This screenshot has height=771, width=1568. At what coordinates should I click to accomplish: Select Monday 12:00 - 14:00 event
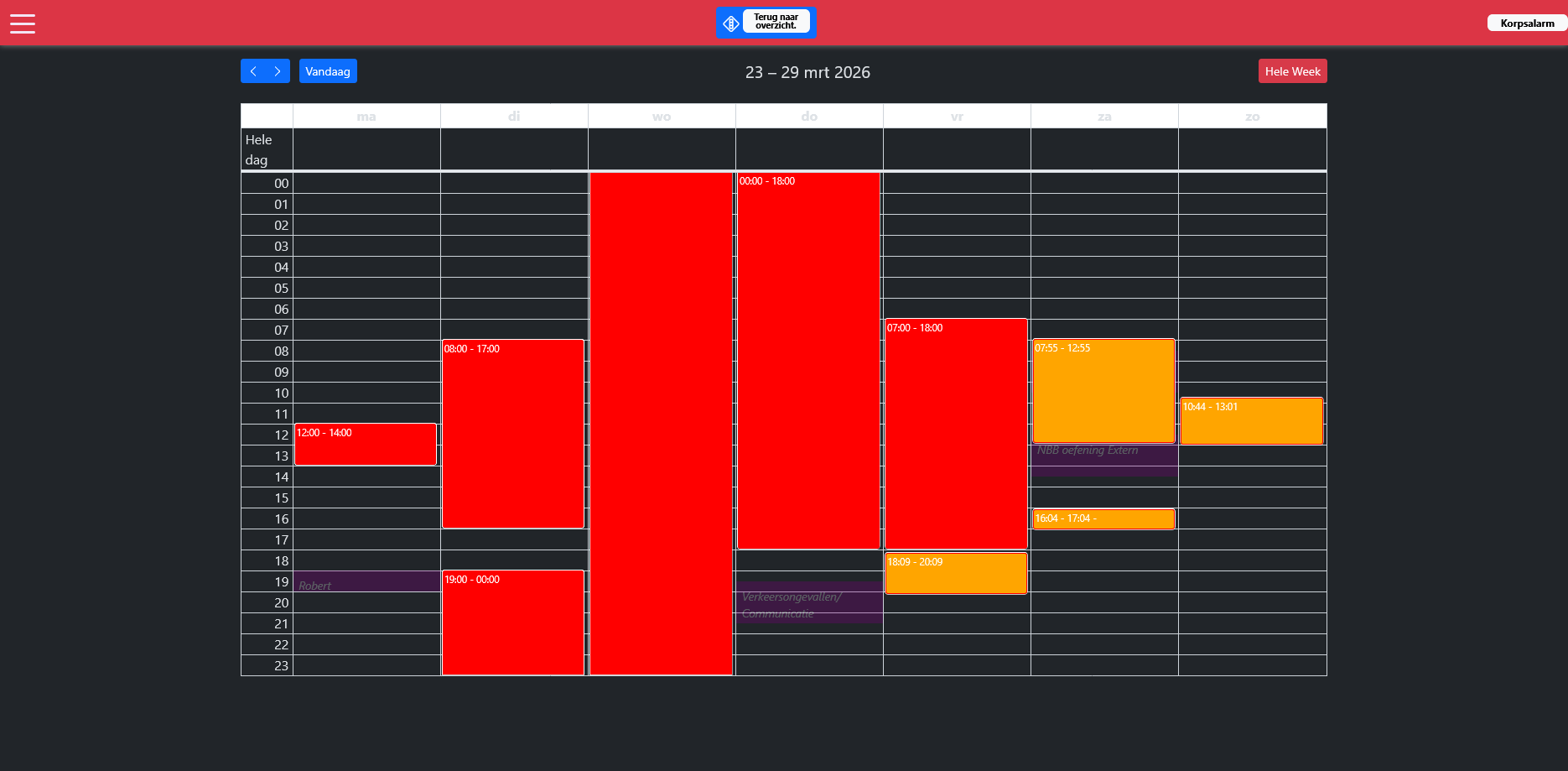(x=366, y=445)
